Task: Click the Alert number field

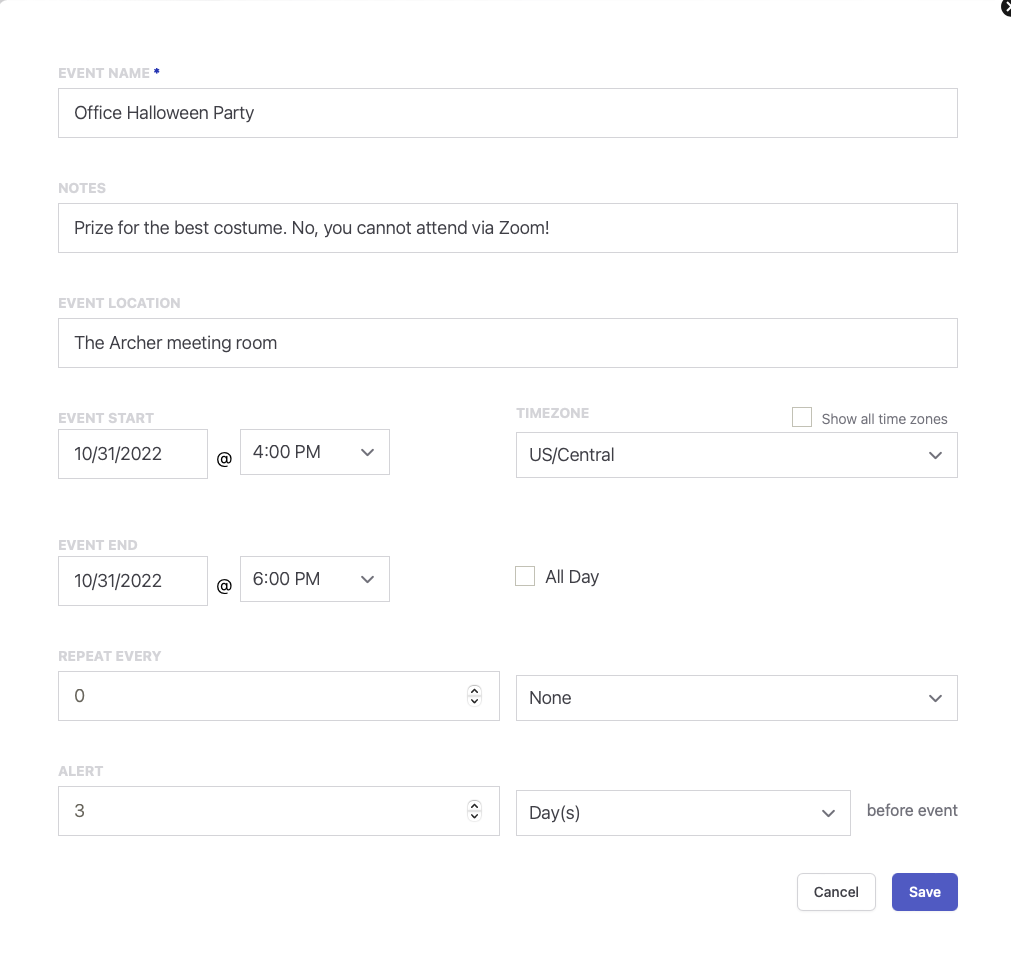Action: coord(260,811)
